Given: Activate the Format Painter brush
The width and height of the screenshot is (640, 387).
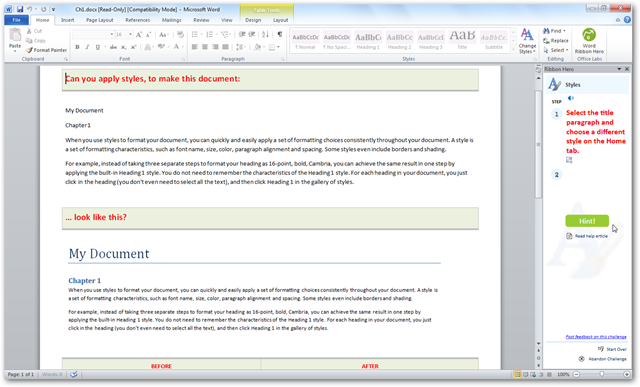Looking at the screenshot, I should tap(46, 50).
